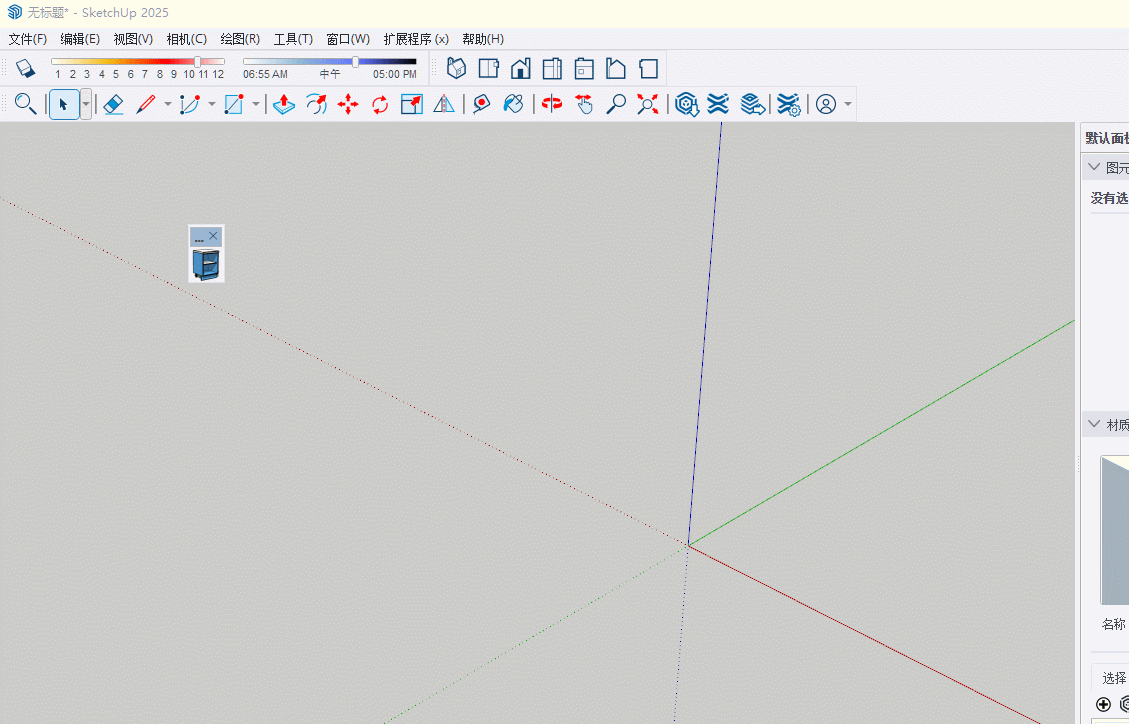This screenshot has height=724, width=1129.
Task: Select the Eraser tool
Action: point(113,104)
